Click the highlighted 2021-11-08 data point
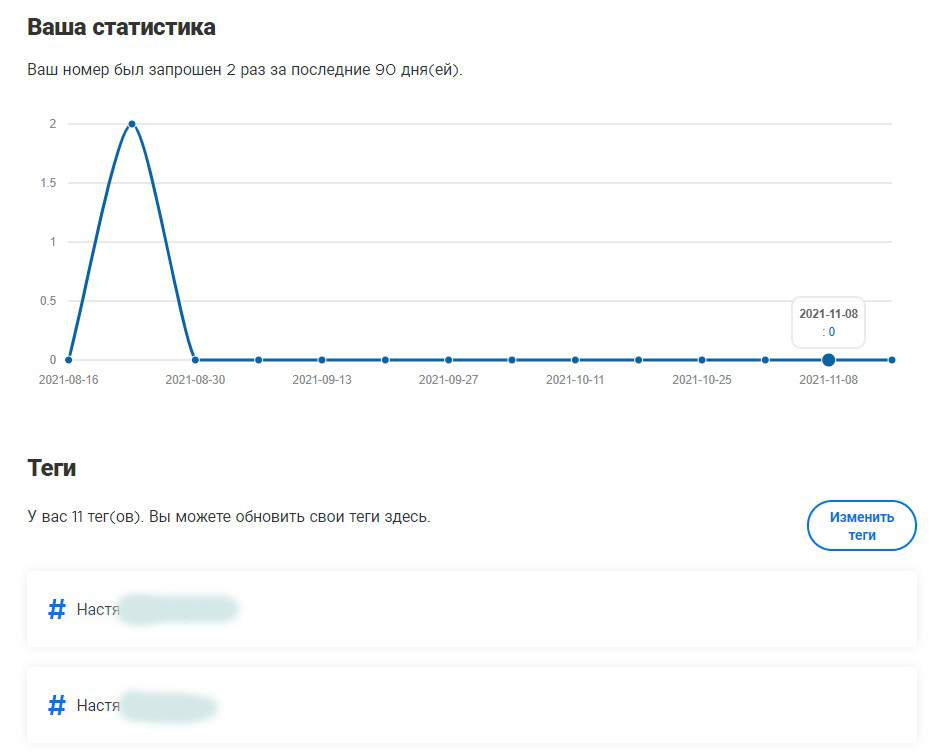 click(x=828, y=360)
